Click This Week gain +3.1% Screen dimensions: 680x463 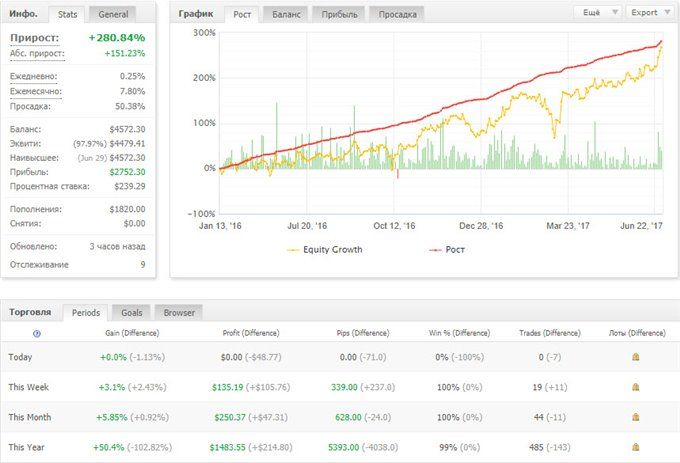112,387
